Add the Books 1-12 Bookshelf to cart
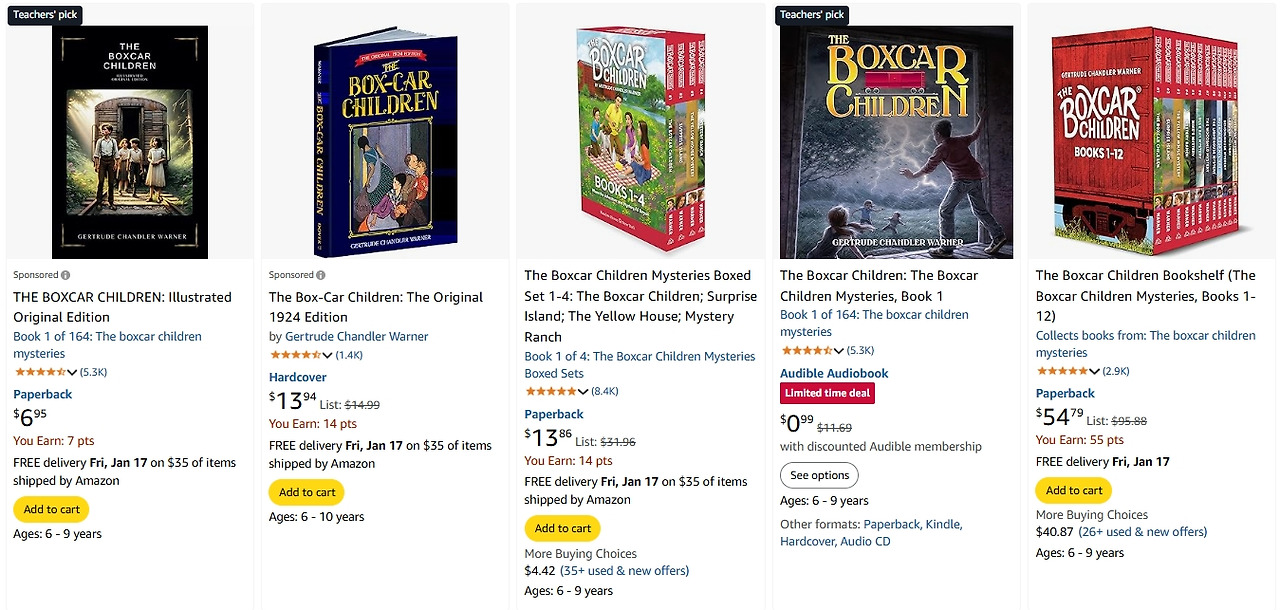This screenshot has height=610, width=1280. [1074, 490]
